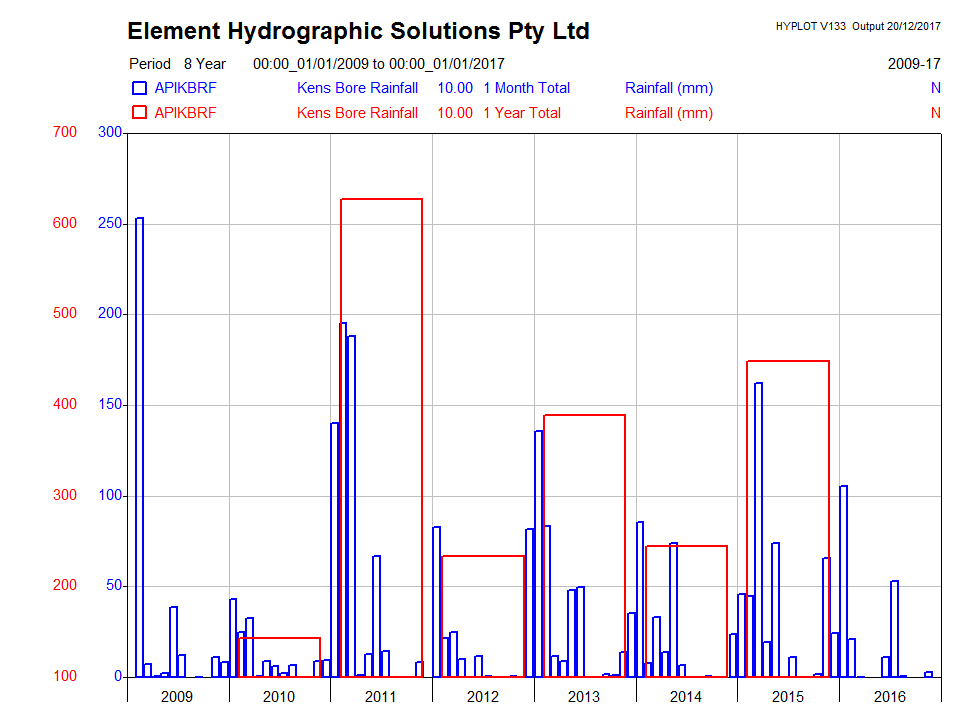Click the red 2013 yearly total box

[x=584, y=415]
